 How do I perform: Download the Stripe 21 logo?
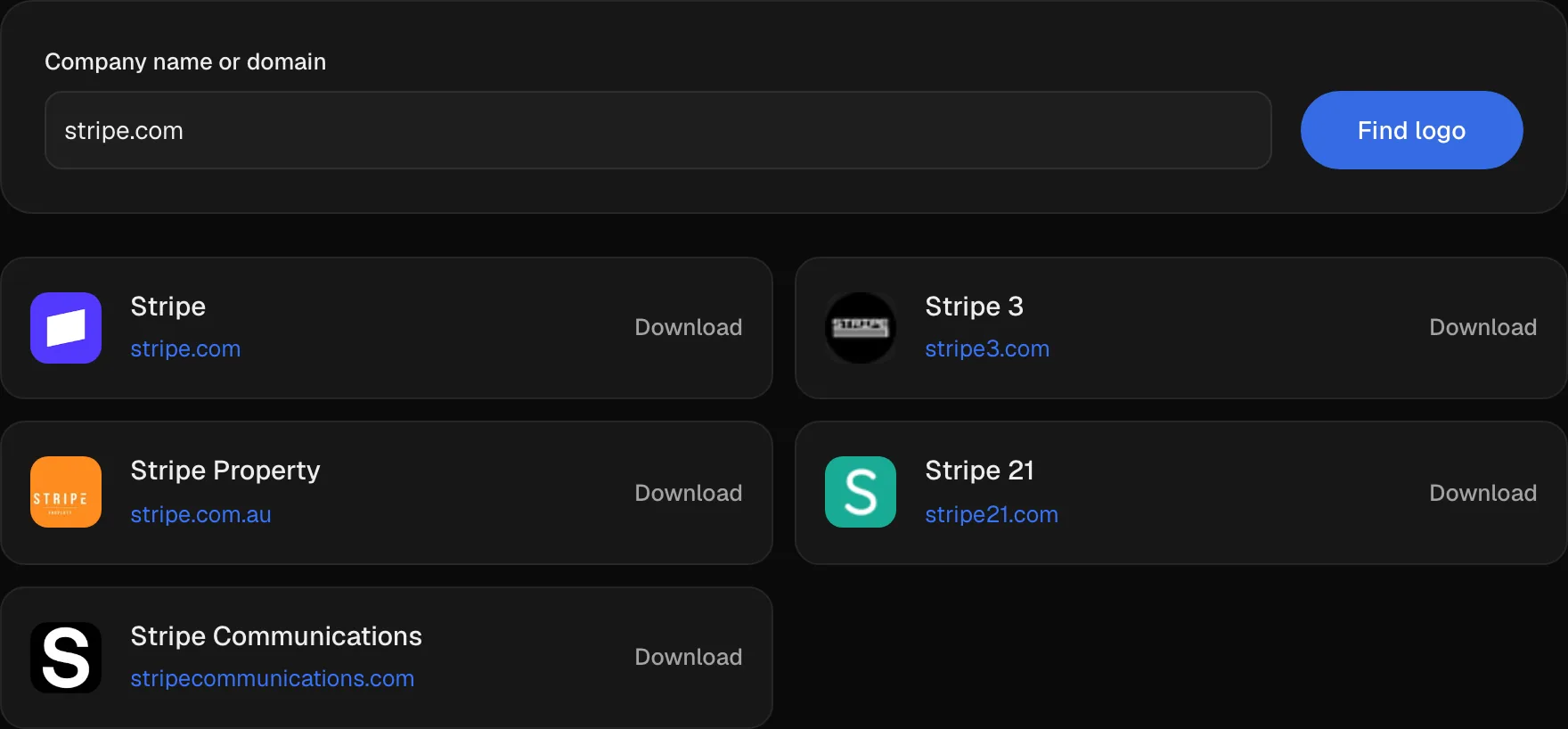[x=1482, y=493]
